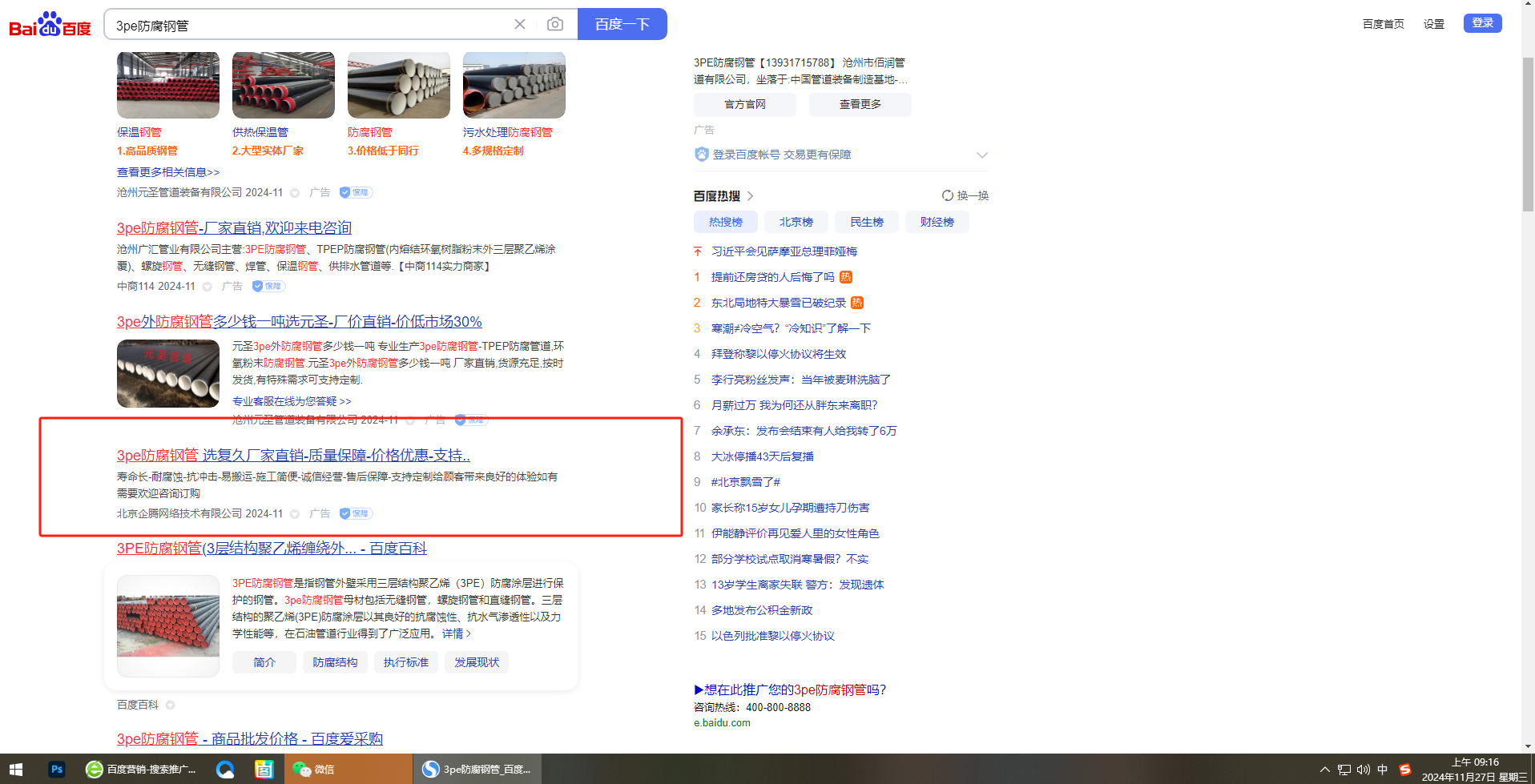Click the 查看更多 button

point(860,104)
